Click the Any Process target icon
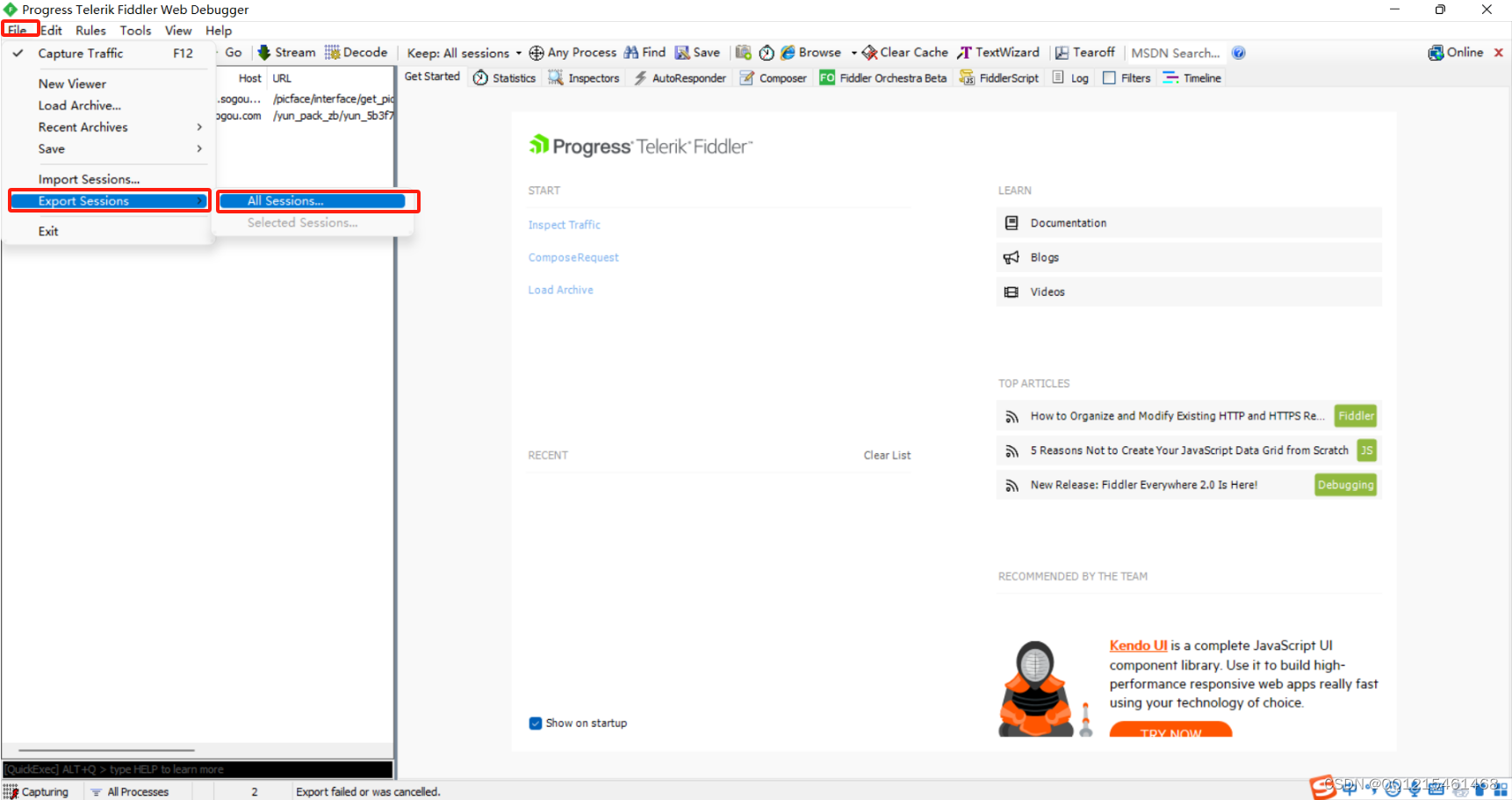Image resolution: width=1512 pixels, height=800 pixels. click(x=536, y=53)
